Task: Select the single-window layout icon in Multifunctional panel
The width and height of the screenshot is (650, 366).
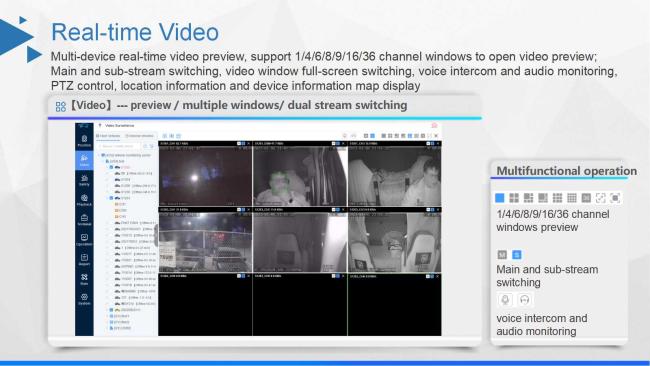Action: (500, 198)
